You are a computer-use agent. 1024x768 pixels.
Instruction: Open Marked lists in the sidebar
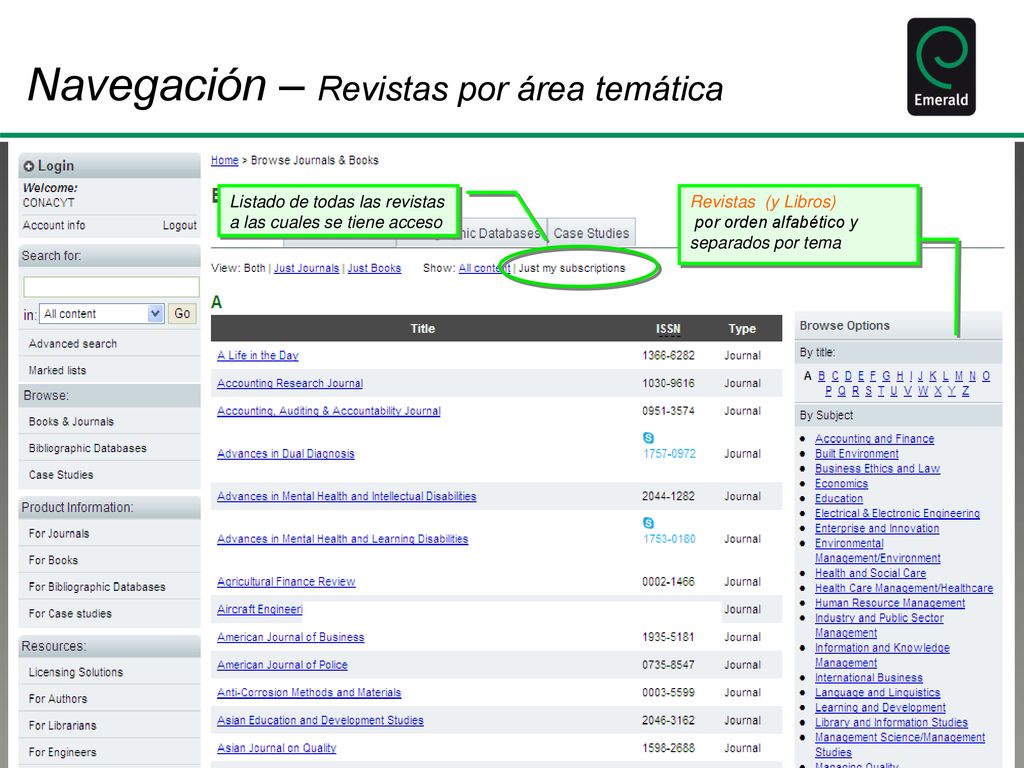[x=57, y=370]
